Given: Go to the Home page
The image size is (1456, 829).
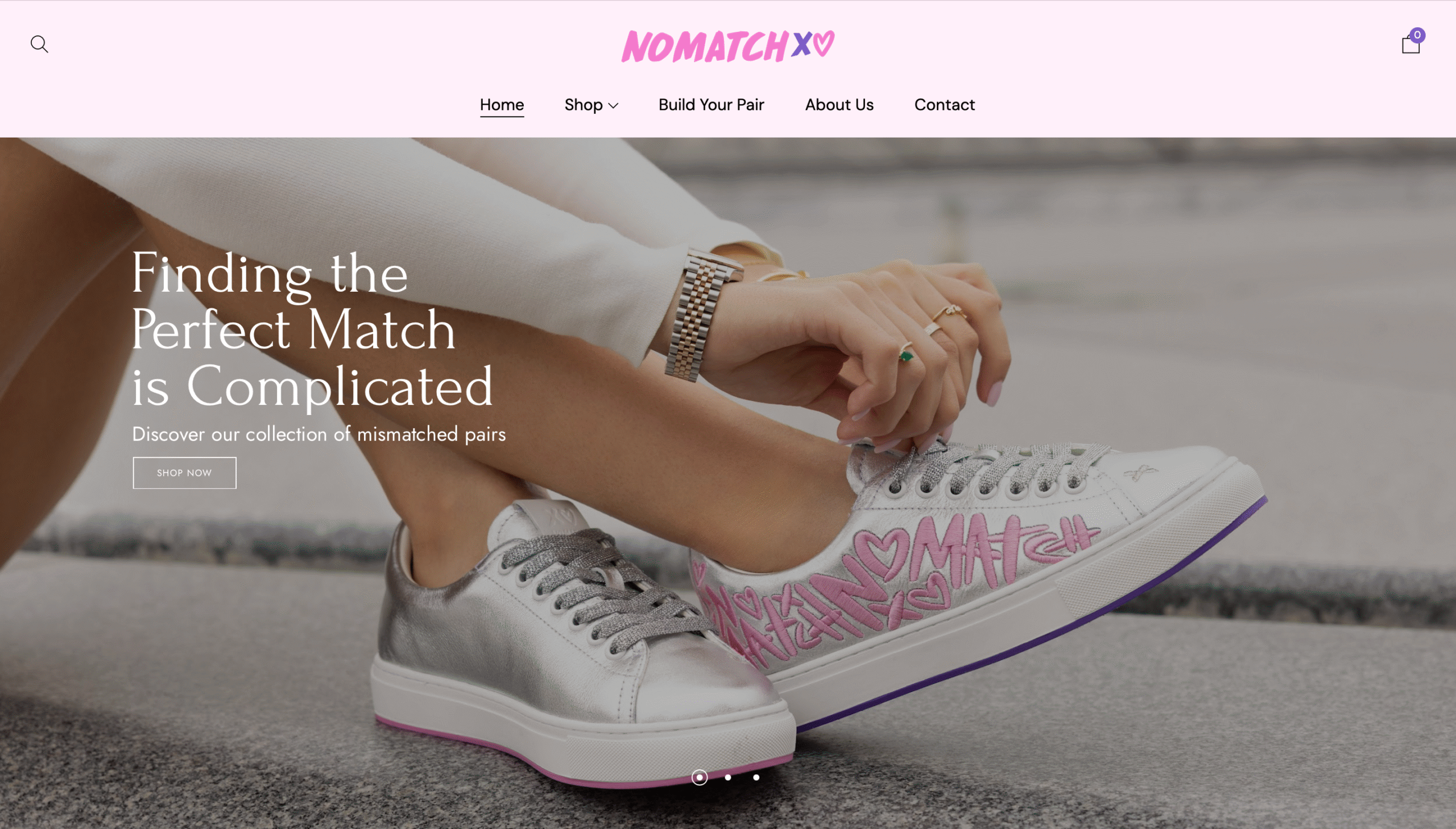Looking at the screenshot, I should 502,105.
